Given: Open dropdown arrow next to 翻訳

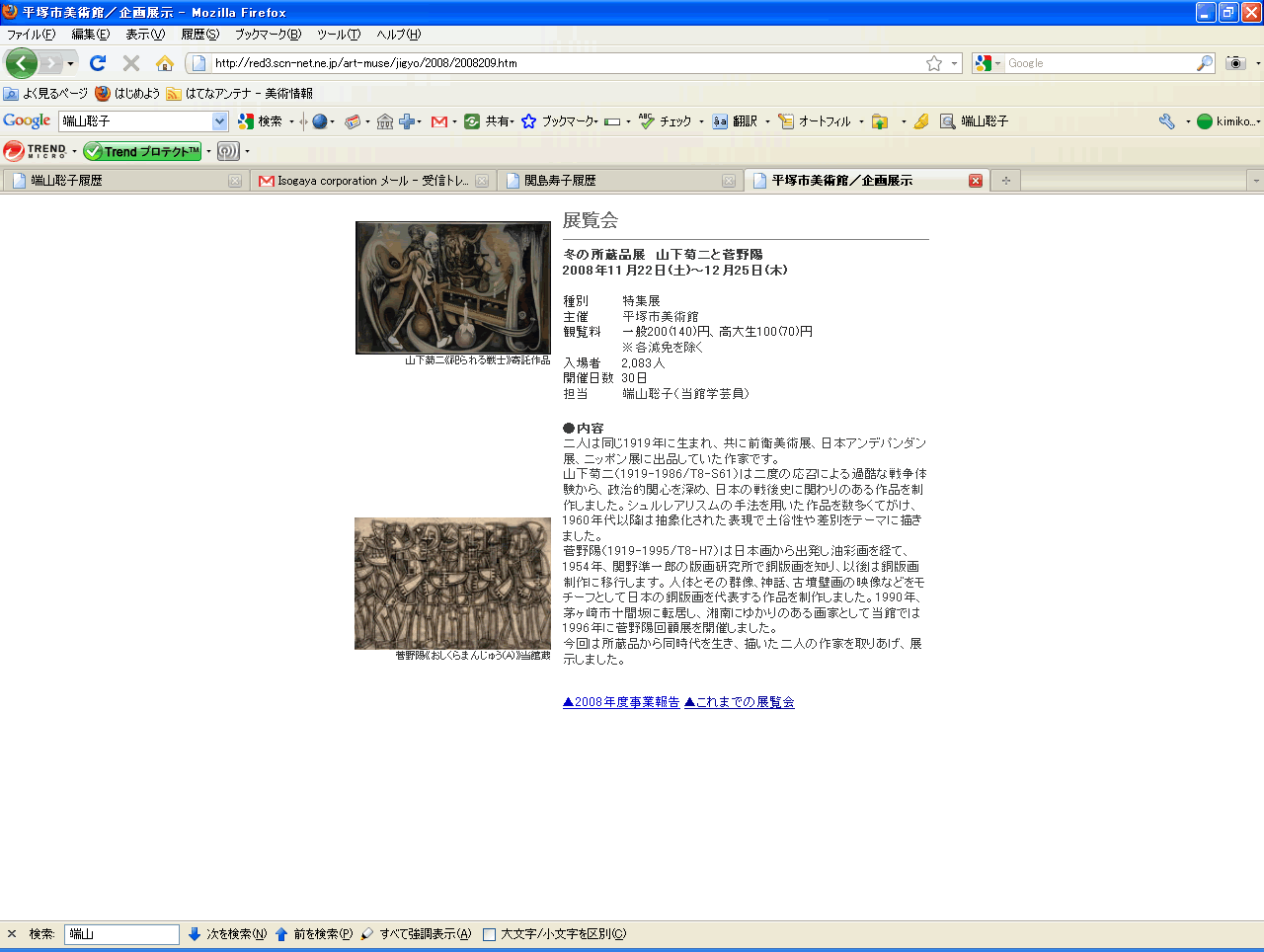Looking at the screenshot, I should pyautogui.click(x=767, y=121).
